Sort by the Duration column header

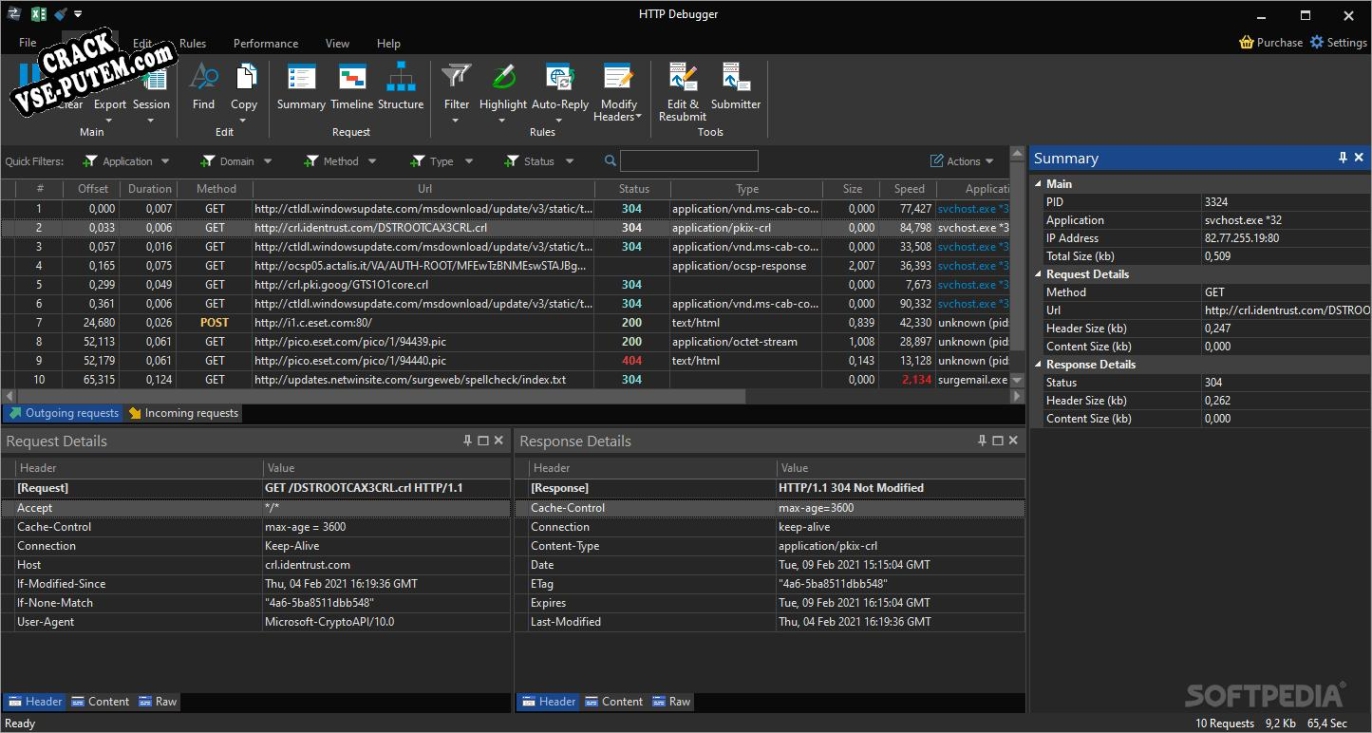click(x=149, y=189)
